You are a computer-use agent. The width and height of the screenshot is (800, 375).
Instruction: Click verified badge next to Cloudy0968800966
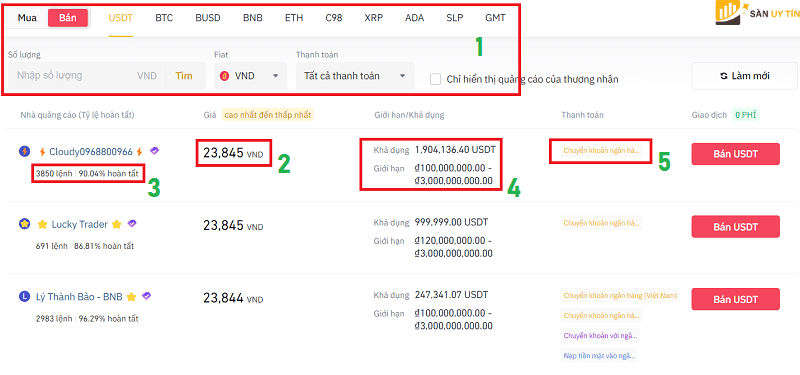(154, 151)
